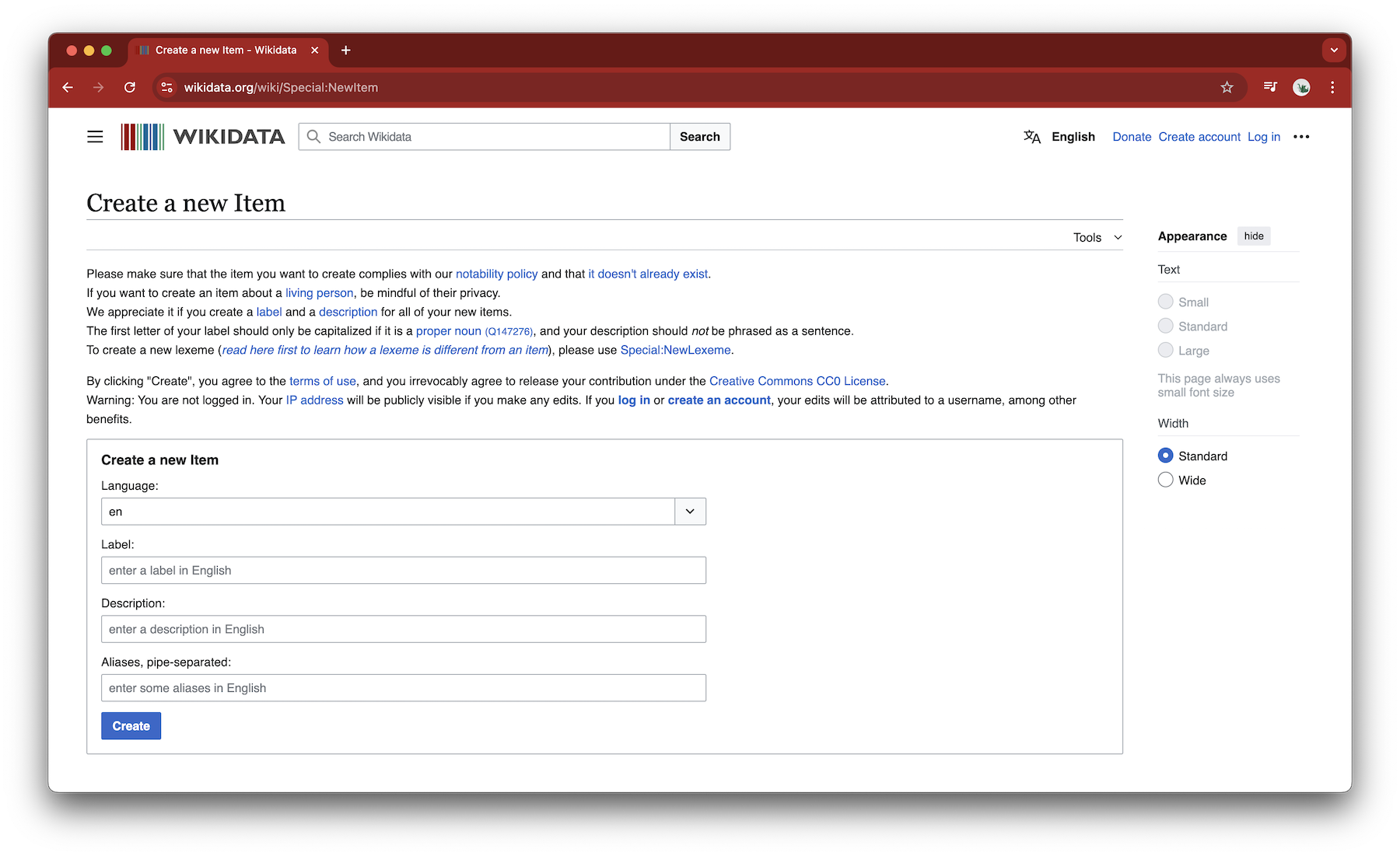Open the Special:NewLexeme link

tap(675, 350)
